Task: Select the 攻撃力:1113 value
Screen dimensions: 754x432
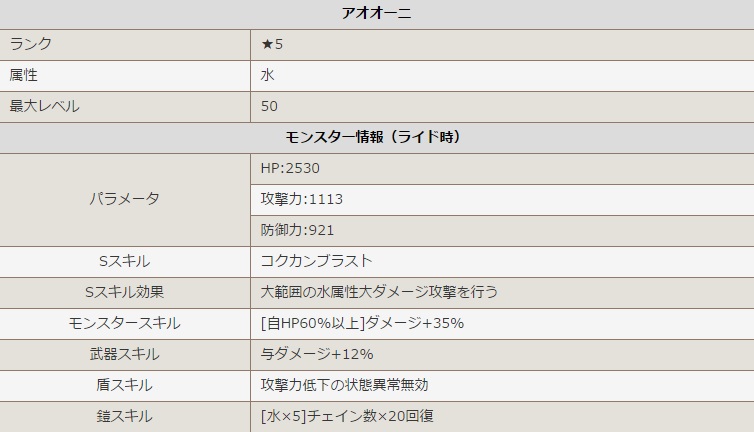Action: [300, 199]
